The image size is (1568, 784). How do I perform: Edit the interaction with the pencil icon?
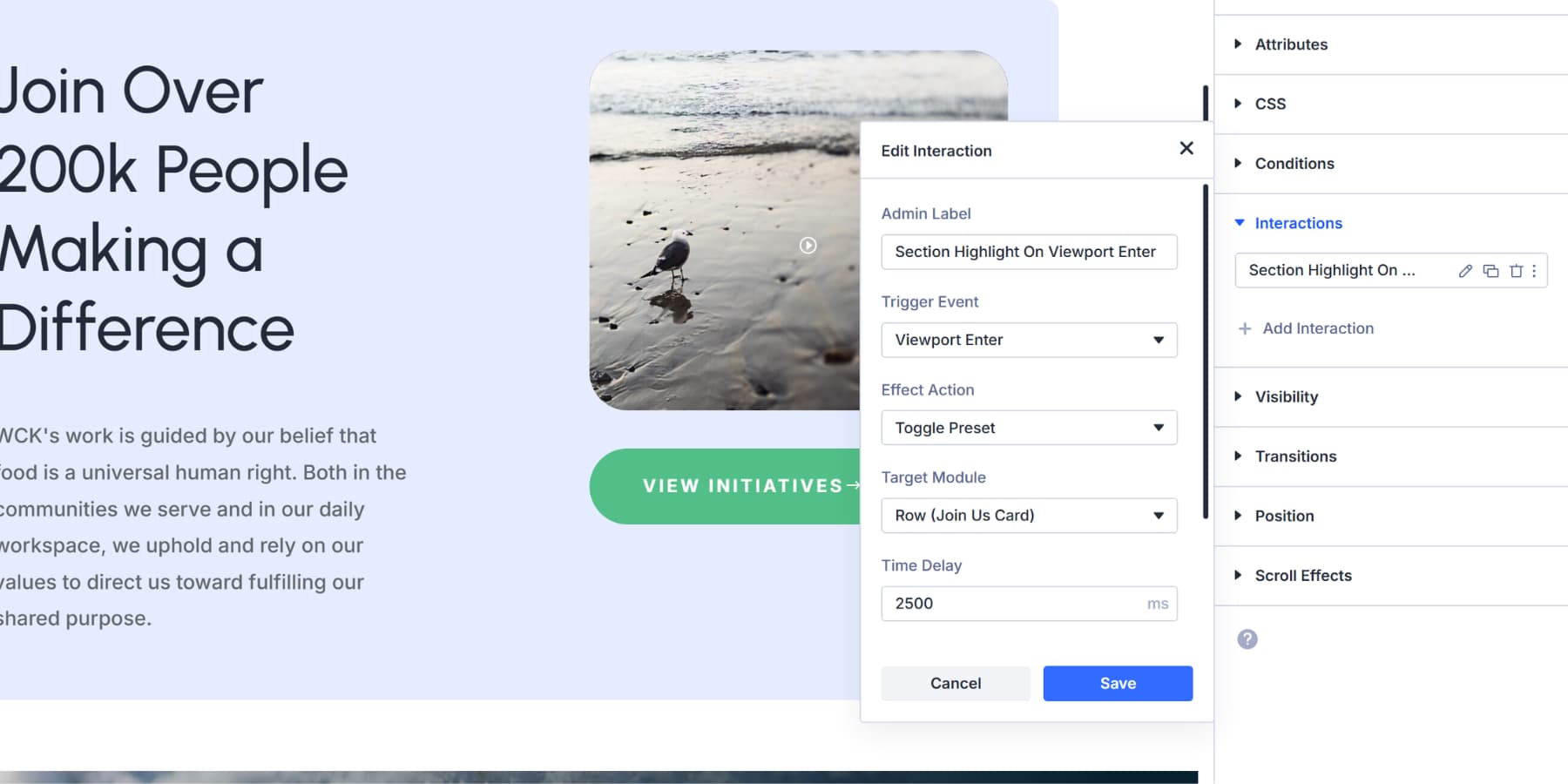coord(1464,270)
